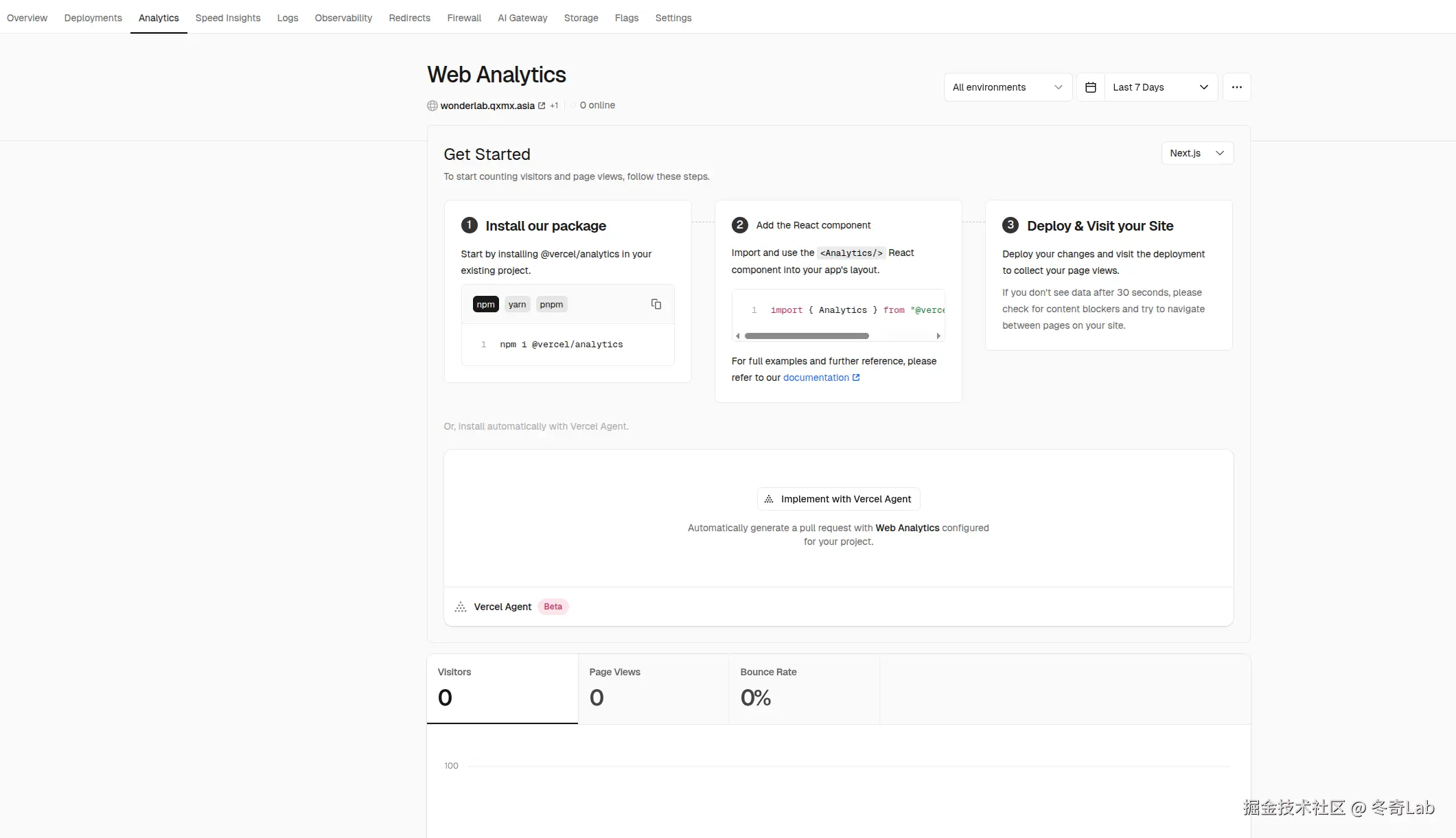Go to the Speed Insights tab
Image resolution: width=1456 pixels, height=838 pixels.
[228, 18]
